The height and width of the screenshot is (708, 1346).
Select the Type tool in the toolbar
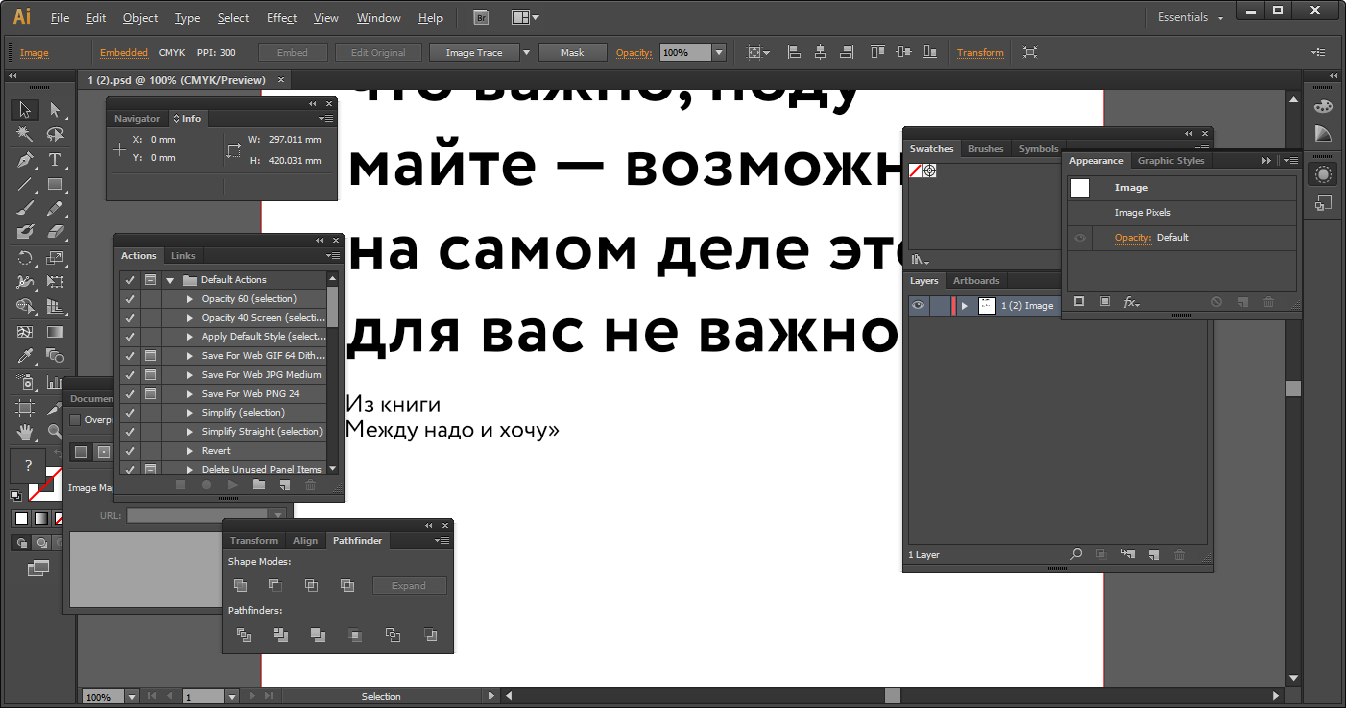pos(57,159)
